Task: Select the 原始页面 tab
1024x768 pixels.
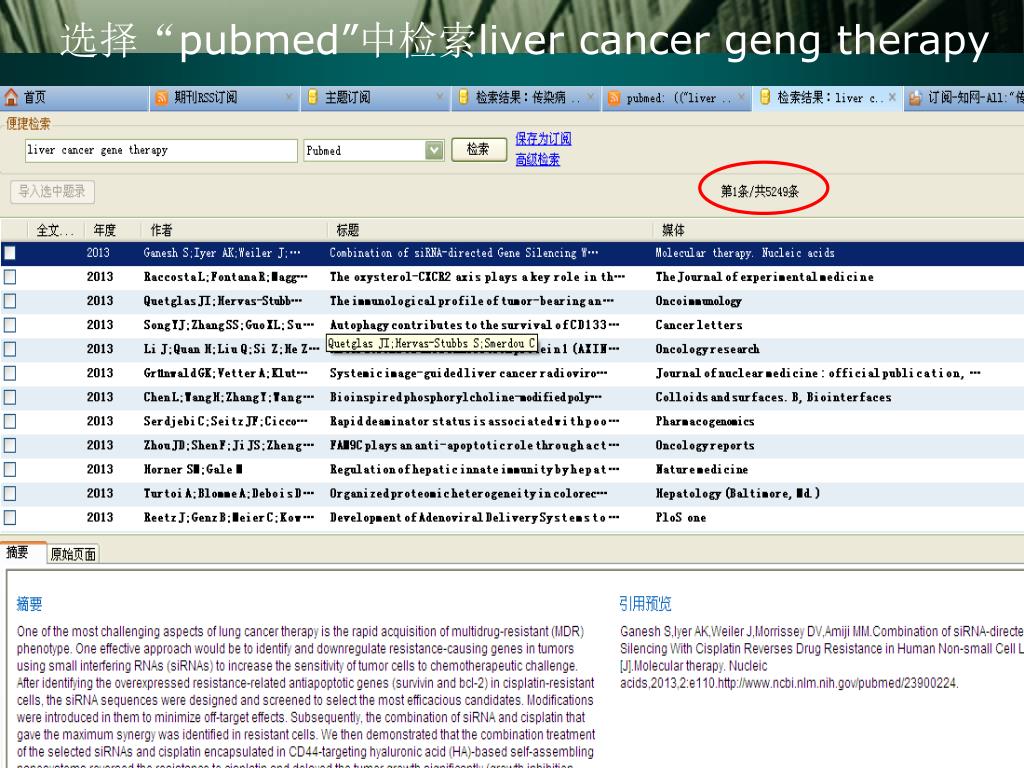Action: click(x=73, y=554)
